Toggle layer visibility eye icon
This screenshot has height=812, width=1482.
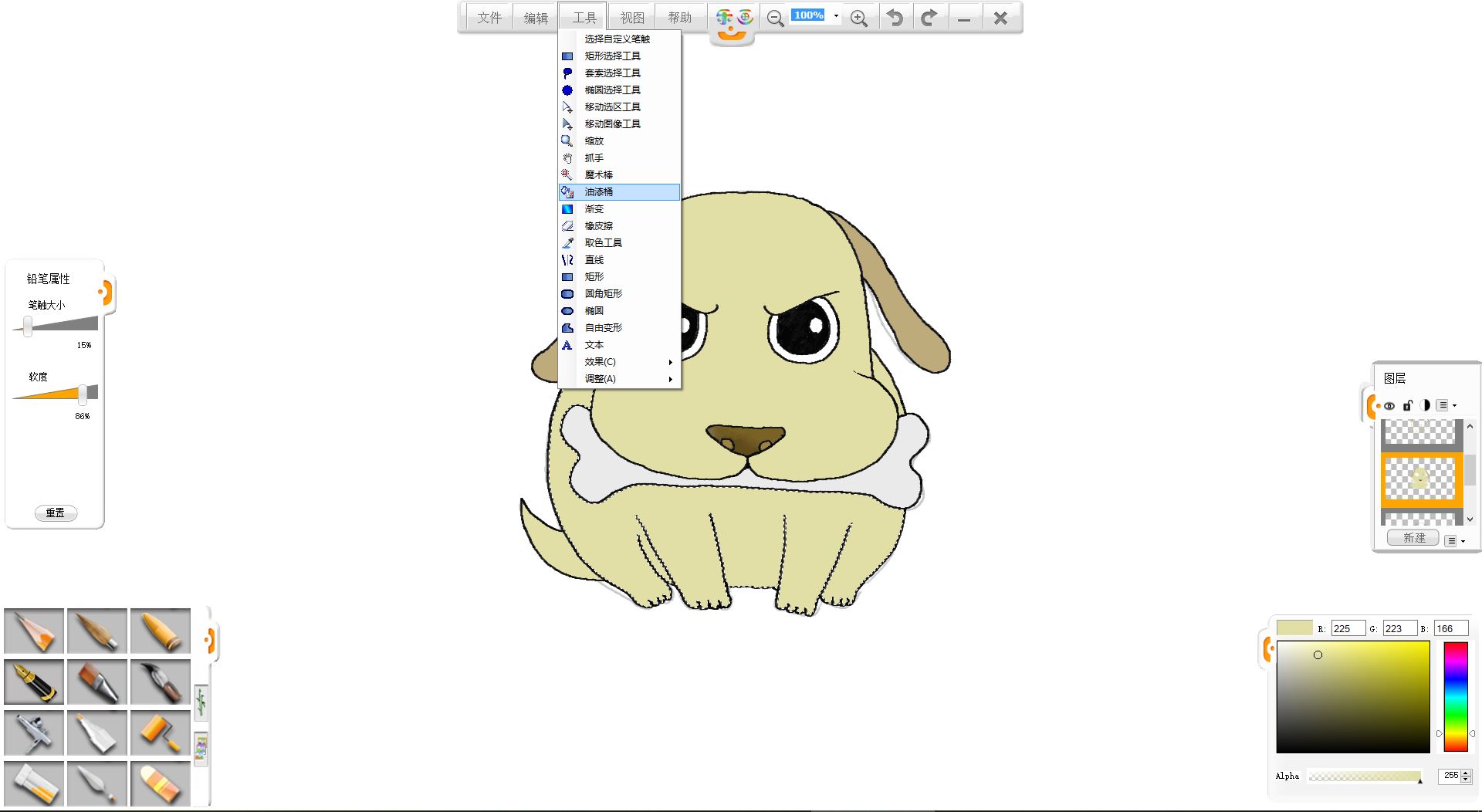point(1389,405)
